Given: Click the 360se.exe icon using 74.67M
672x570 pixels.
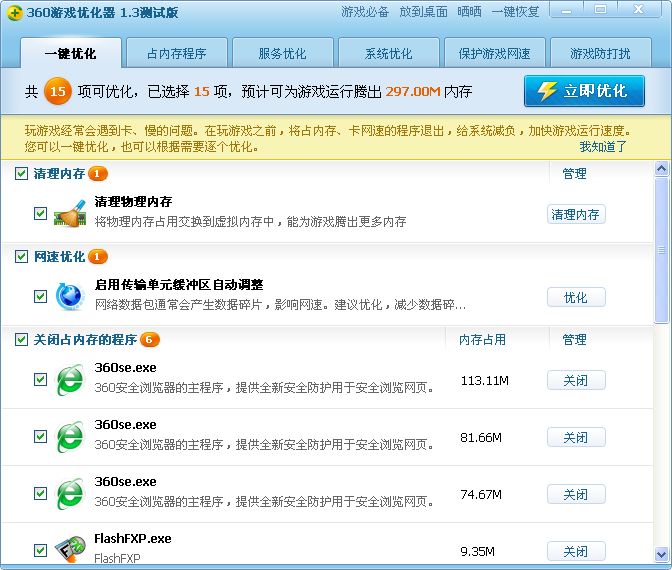Looking at the screenshot, I should (69, 494).
